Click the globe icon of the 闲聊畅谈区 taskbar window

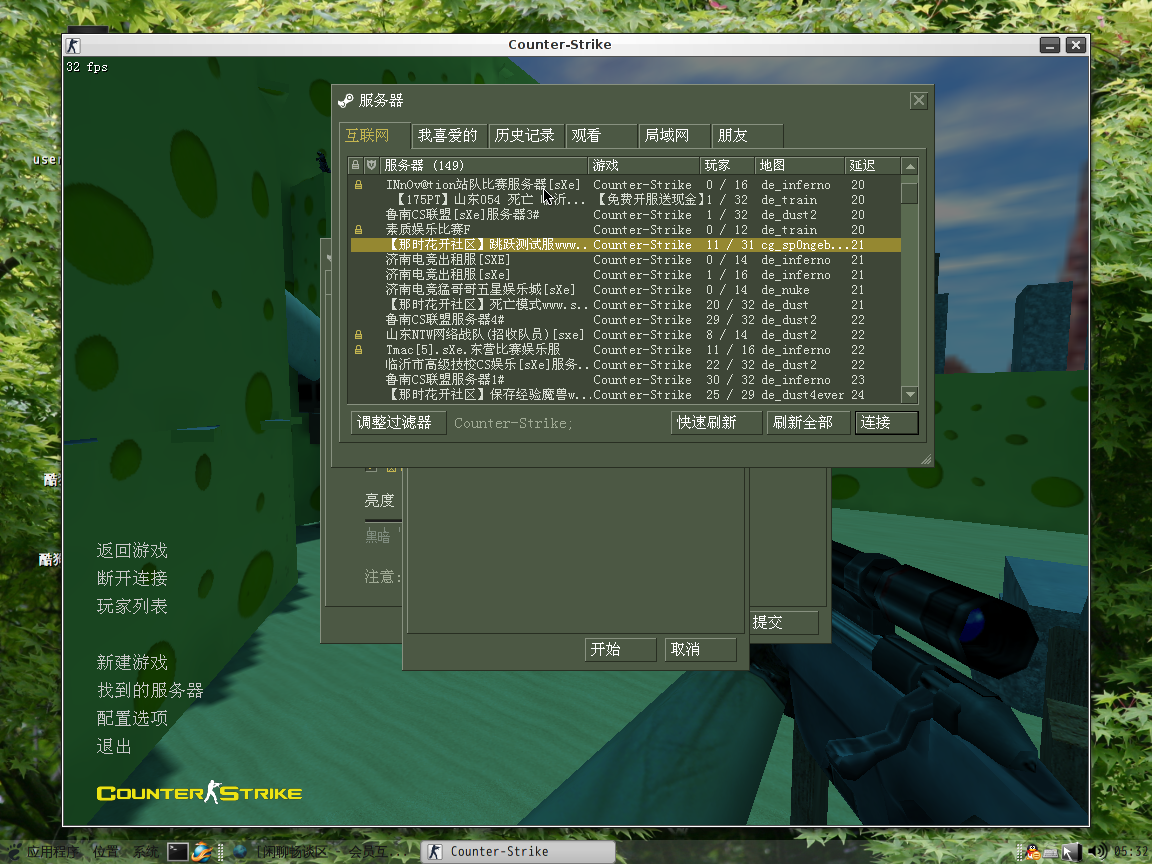240,852
